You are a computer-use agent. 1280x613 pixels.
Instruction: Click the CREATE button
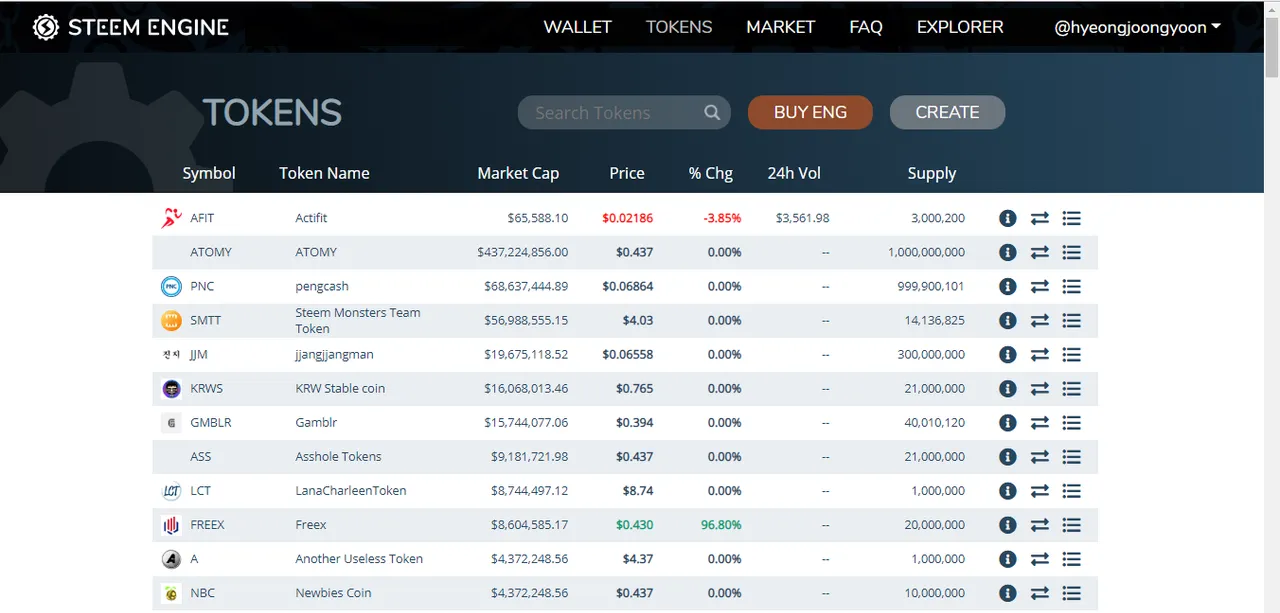pyautogui.click(x=947, y=112)
